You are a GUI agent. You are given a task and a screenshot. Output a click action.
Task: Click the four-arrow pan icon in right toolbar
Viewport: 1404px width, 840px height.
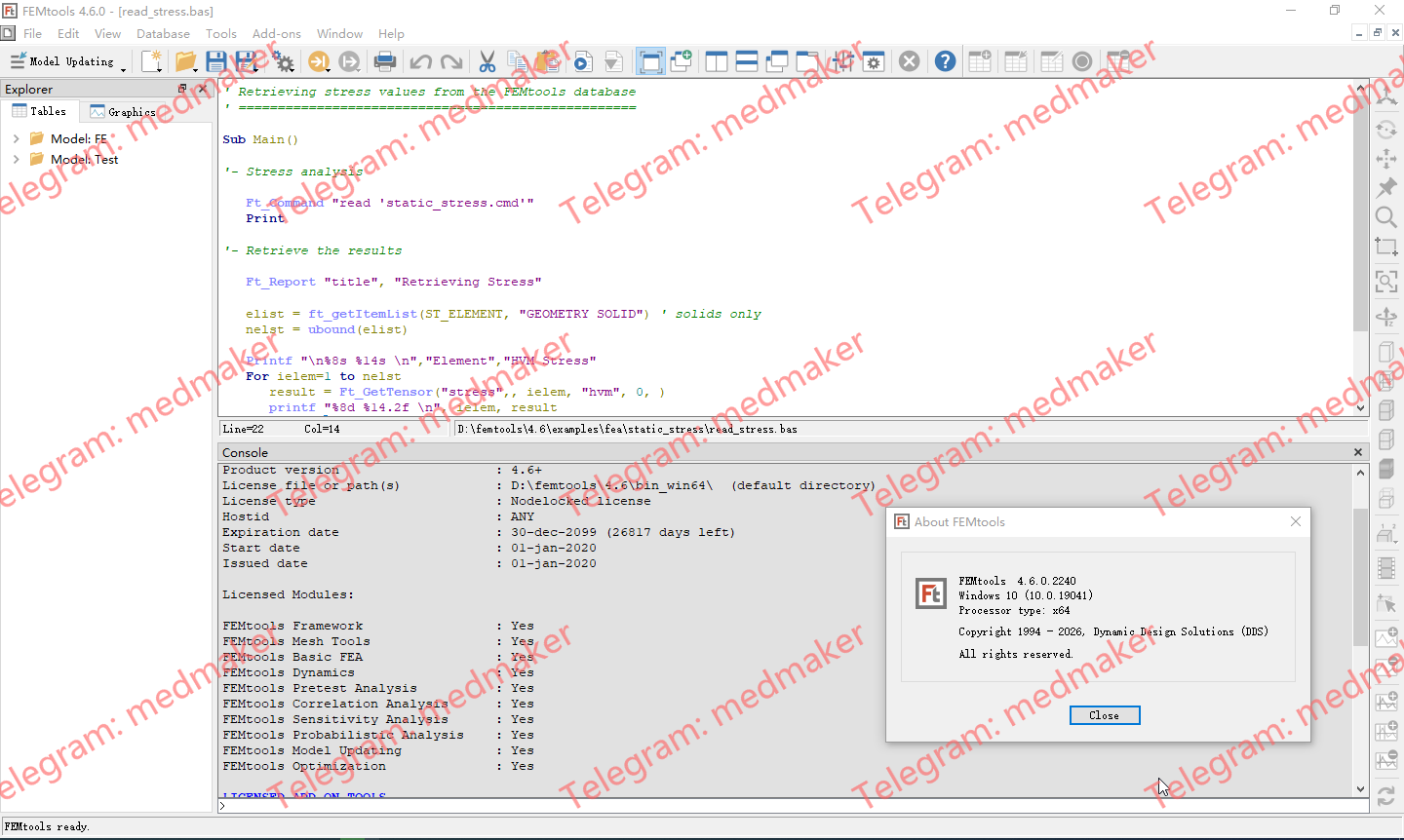pyautogui.click(x=1385, y=158)
